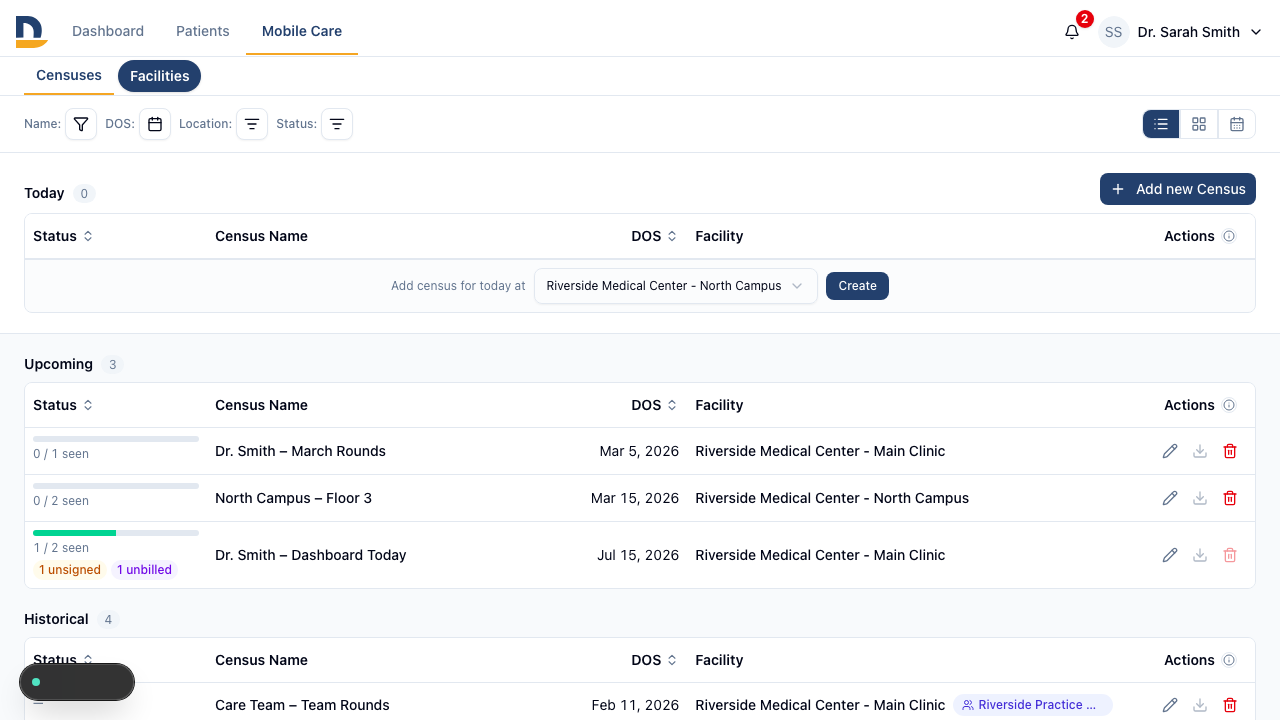Click the Mar 5, 2026 date cell
1280x720 pixels.
click(x=639, y=451)
